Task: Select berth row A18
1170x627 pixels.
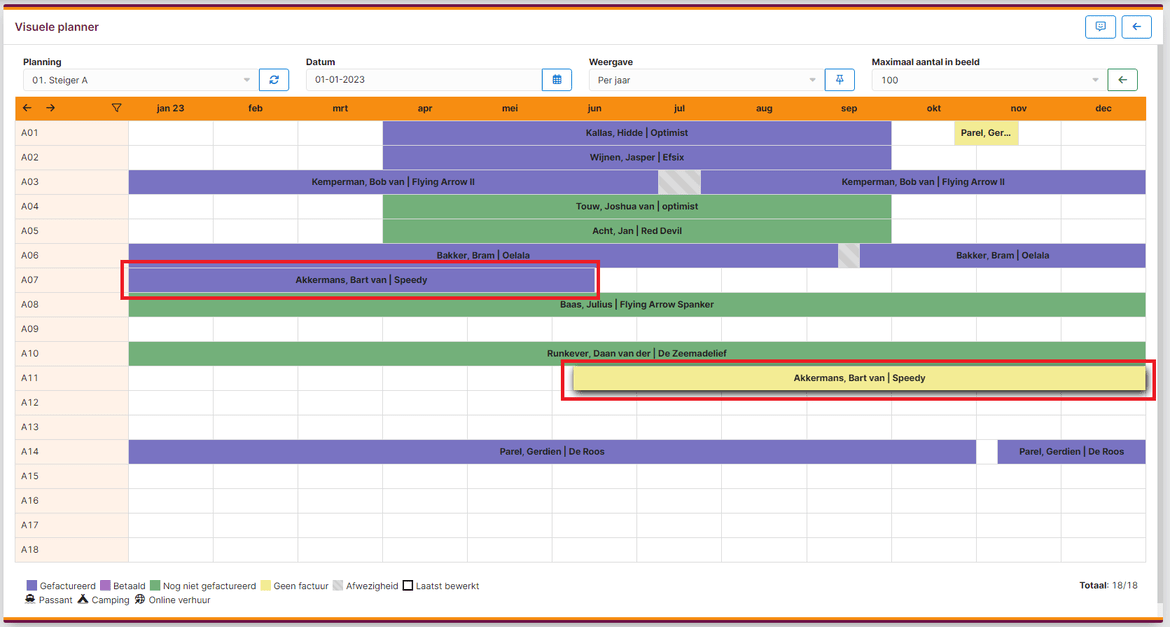Action: 72,550
